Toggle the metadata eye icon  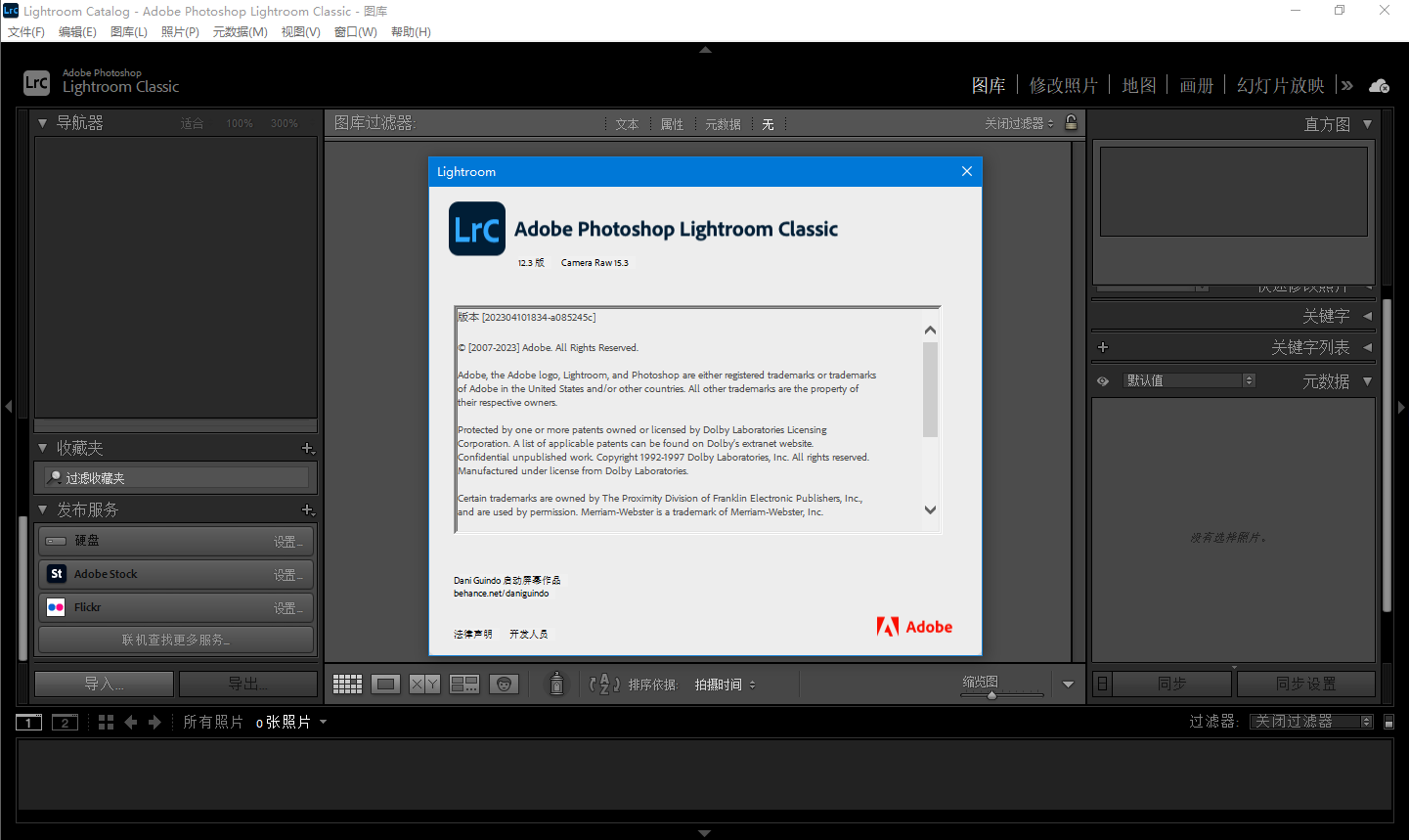pos(1103,381)
